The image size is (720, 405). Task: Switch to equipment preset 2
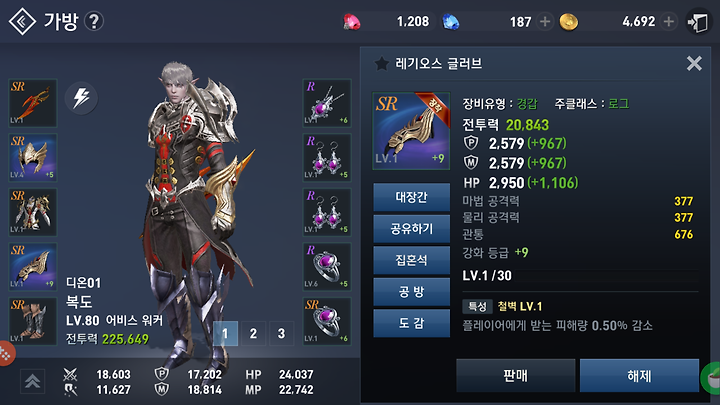253,333
